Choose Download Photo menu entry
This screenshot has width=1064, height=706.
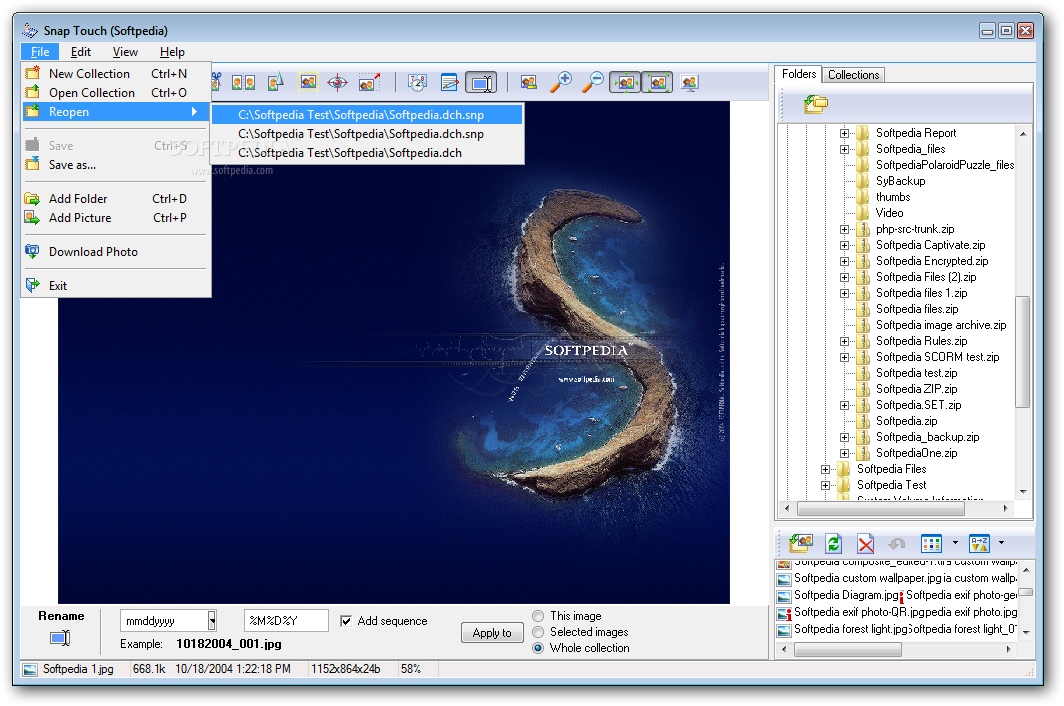coord(116,251)
